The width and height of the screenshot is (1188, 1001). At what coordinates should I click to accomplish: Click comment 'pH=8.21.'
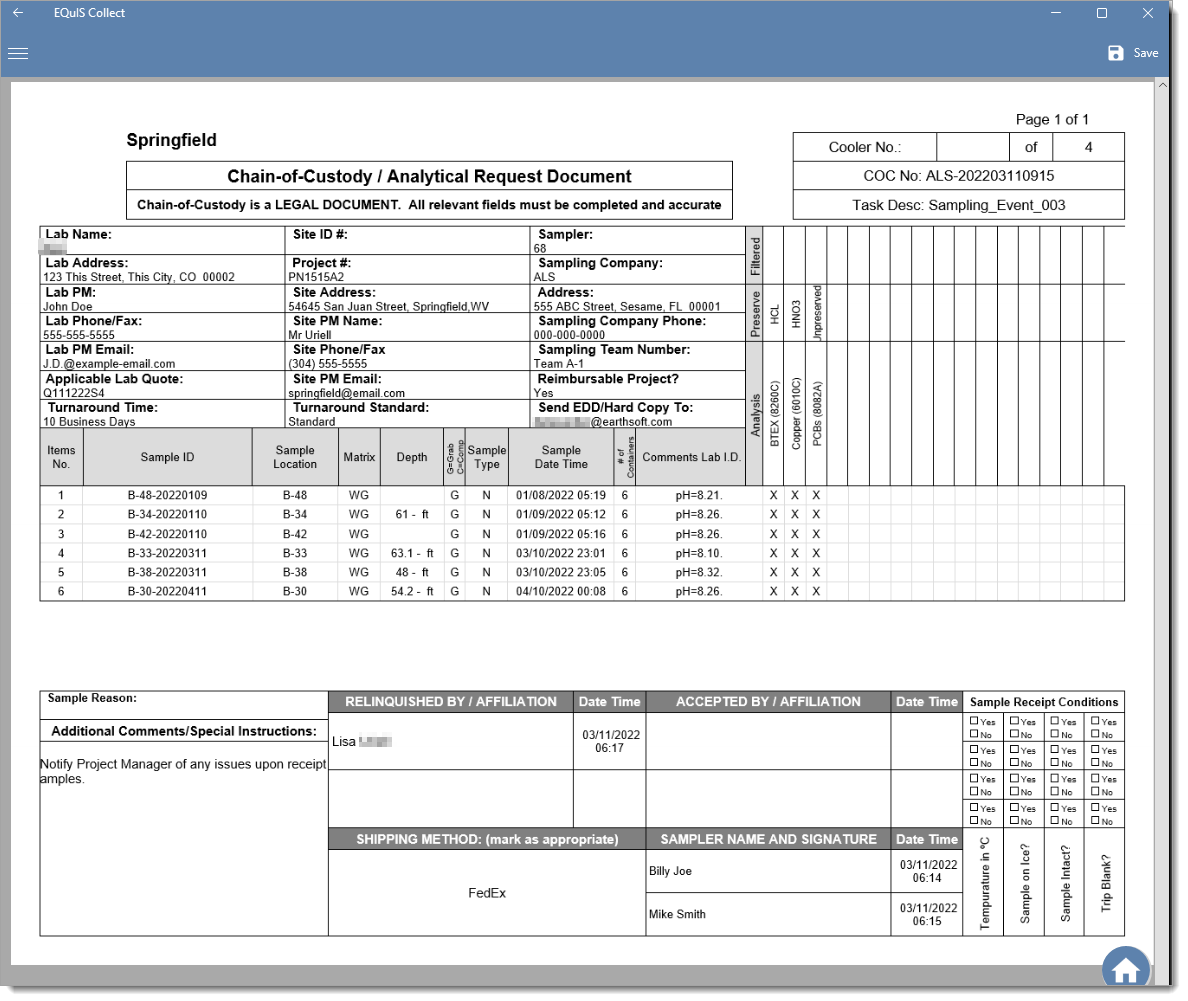(699, 496)
